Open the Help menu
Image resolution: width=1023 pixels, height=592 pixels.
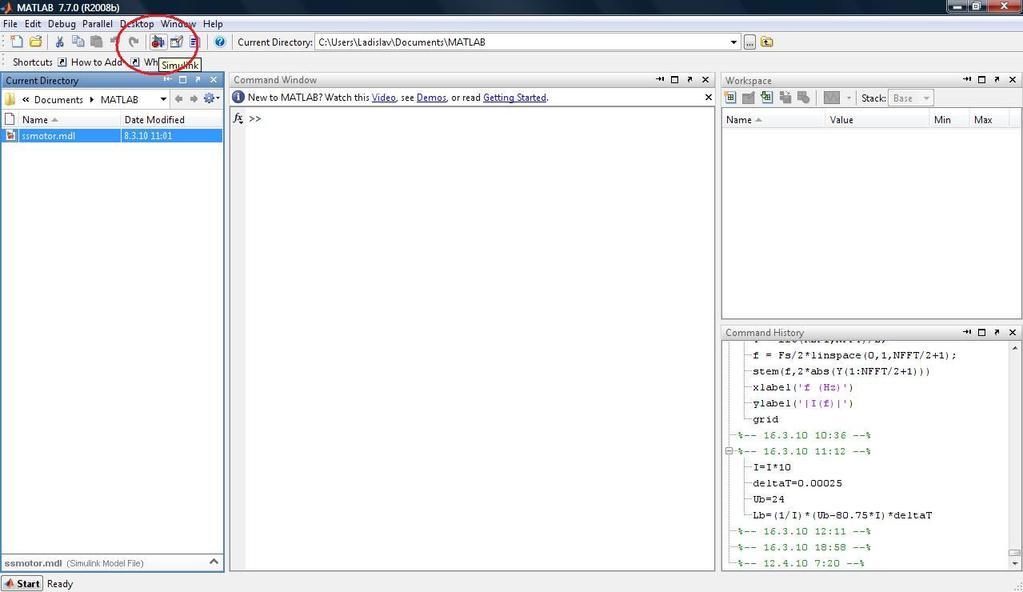pyautogui.click(x=213, y=23)
